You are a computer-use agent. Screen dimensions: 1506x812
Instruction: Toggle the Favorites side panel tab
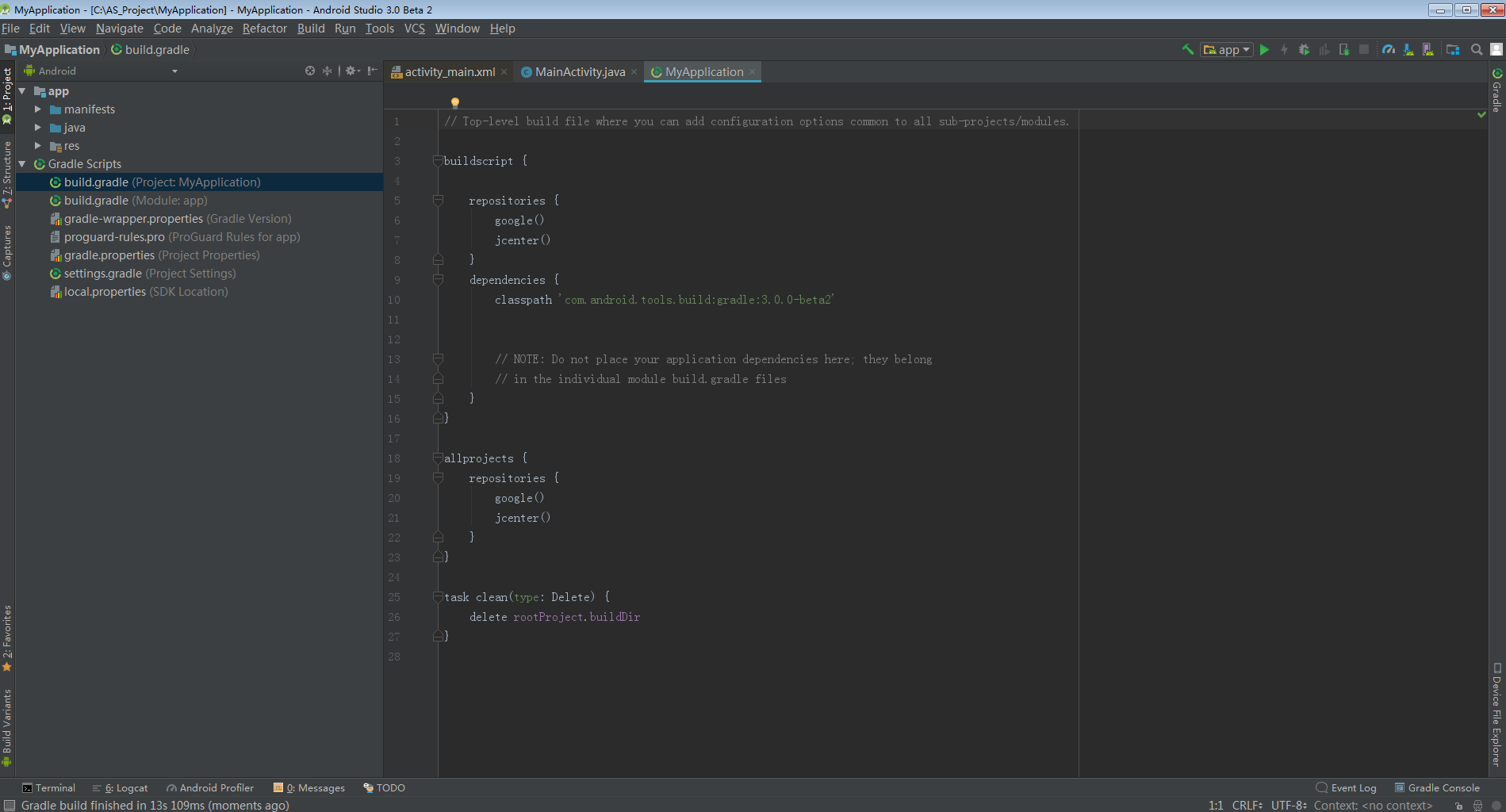[7, 638]
